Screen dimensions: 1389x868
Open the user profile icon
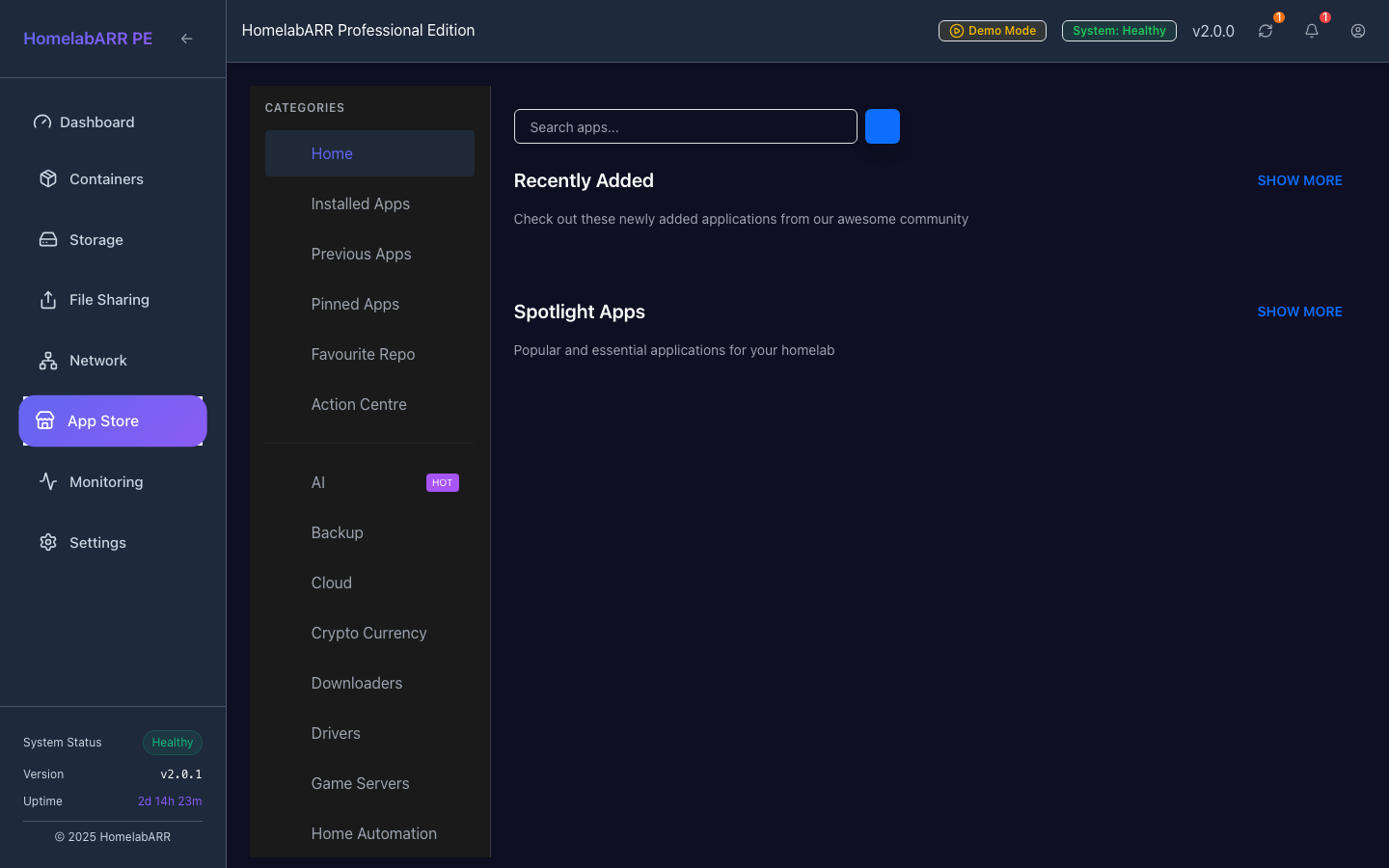click(1358, 31)
